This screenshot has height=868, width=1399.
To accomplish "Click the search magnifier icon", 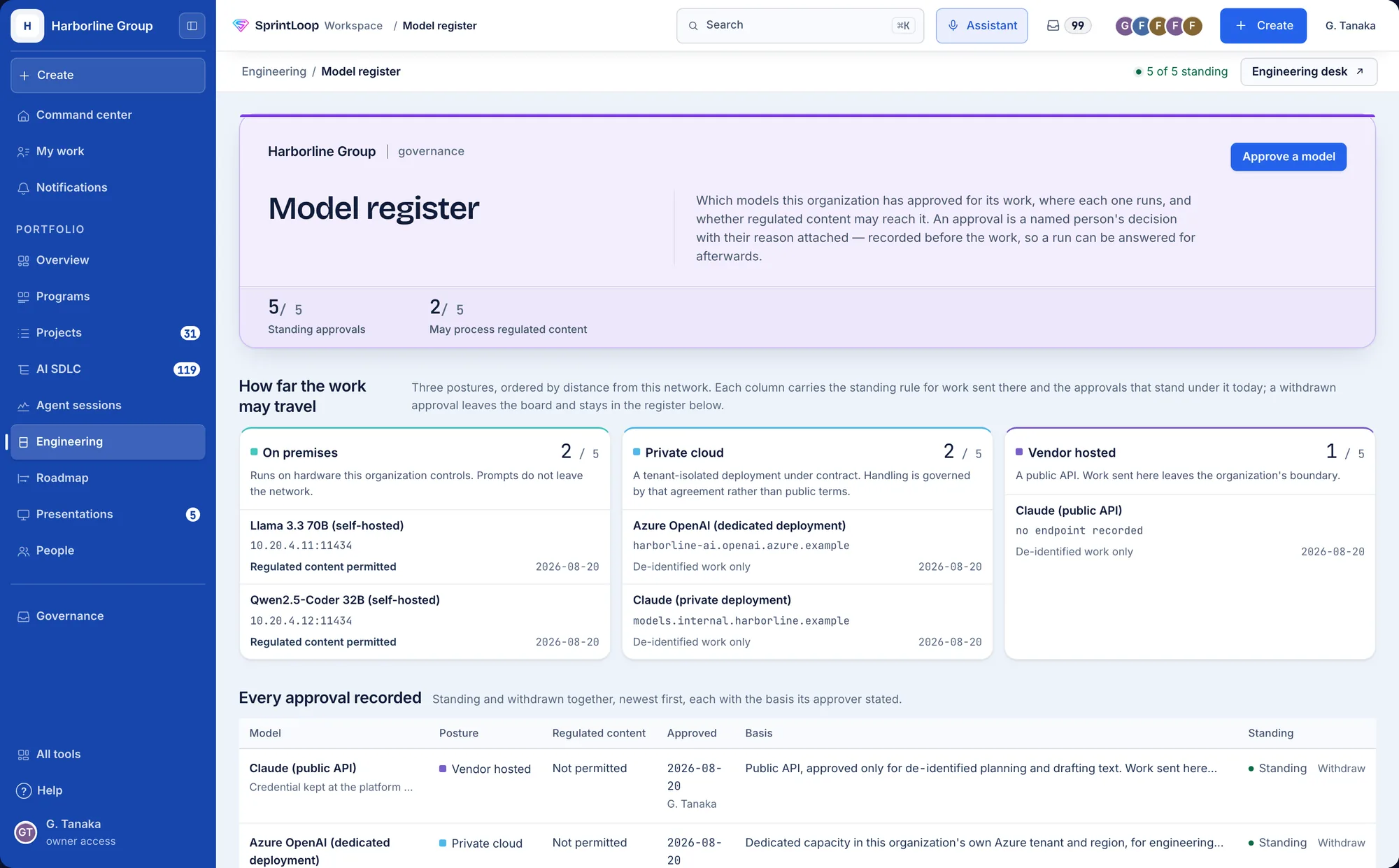I will [x=693, y=26].
